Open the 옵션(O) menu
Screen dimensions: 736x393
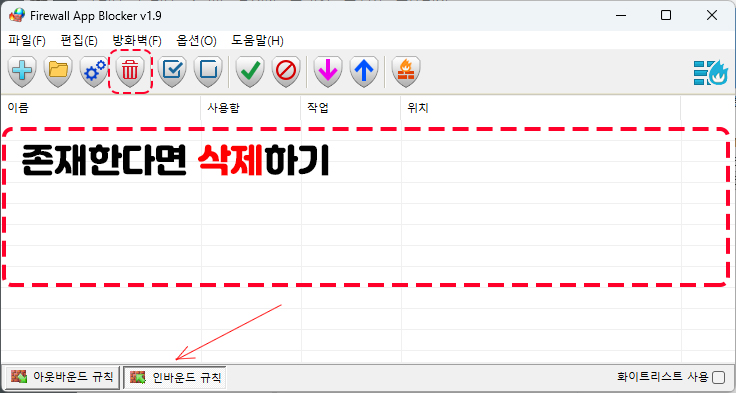click(196, 41)
